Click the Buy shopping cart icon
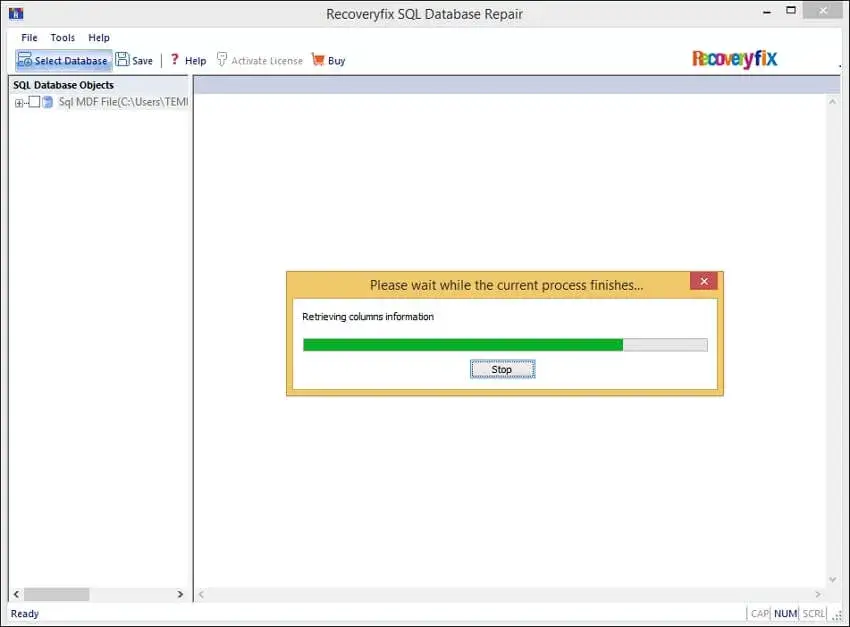Viewport: 850px width, 627px height. click(318, 59)
